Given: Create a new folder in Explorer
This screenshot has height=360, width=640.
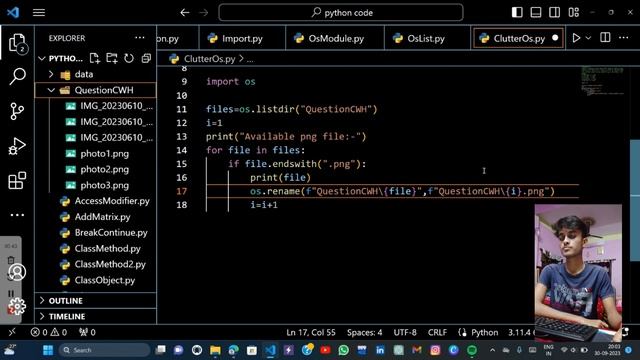Looking at the screenshot, I should [x=112, y=58].
